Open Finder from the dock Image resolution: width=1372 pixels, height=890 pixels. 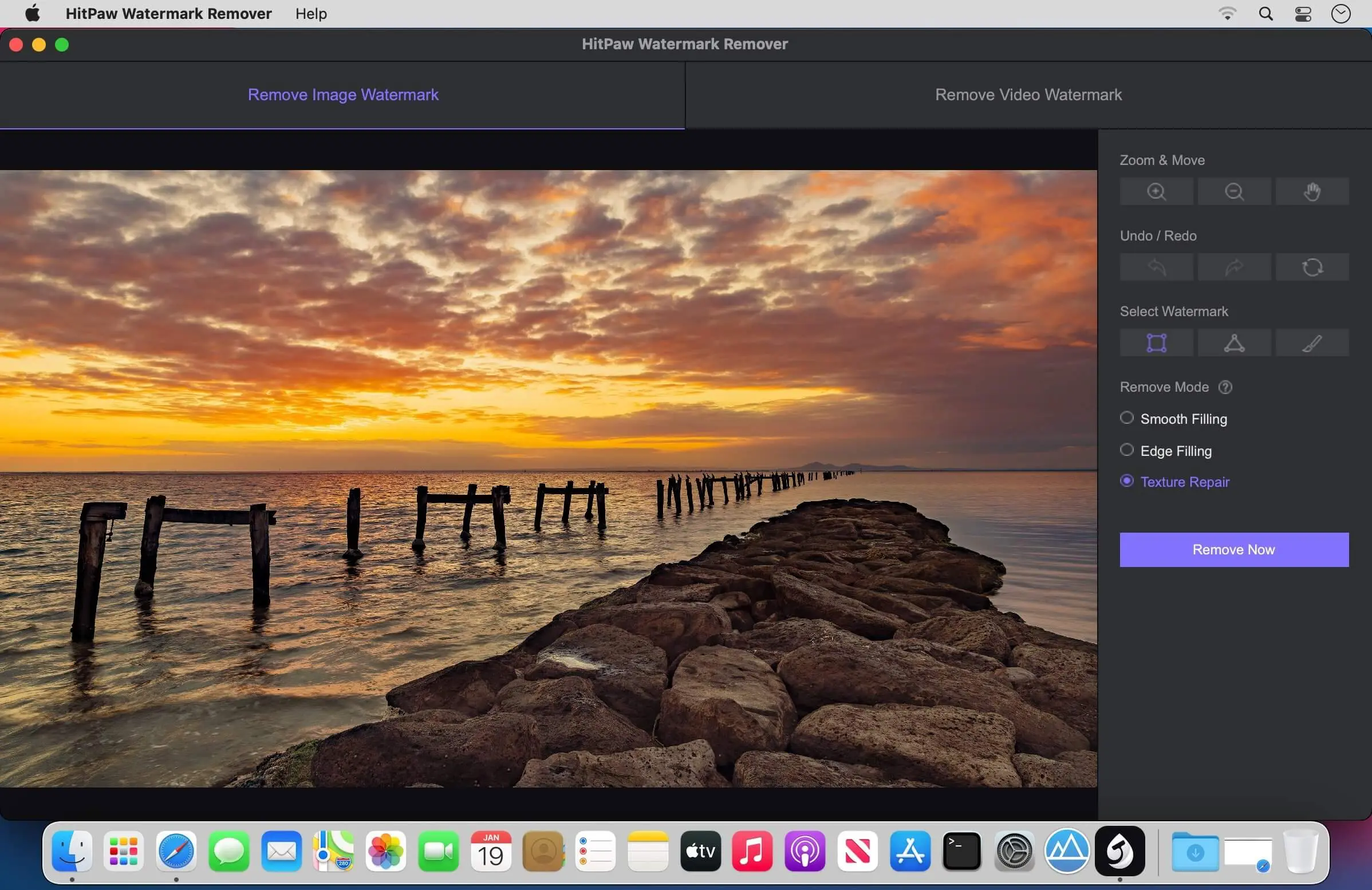70,851
